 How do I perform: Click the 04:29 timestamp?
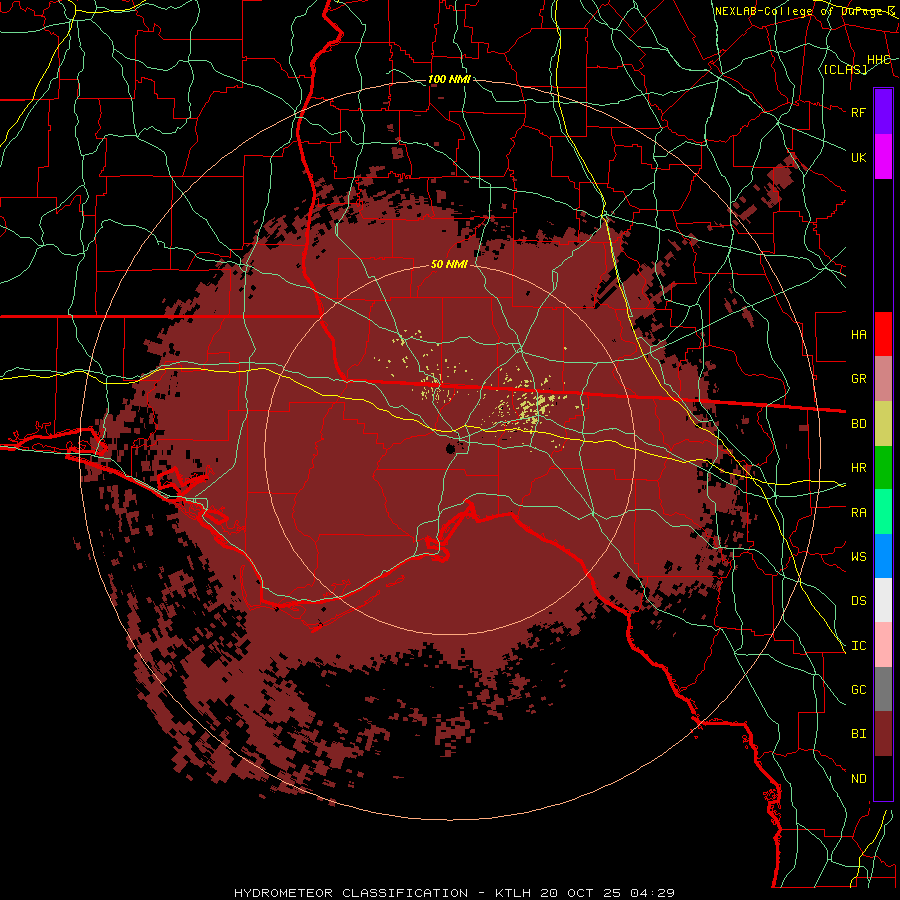(x=652, y=893)
